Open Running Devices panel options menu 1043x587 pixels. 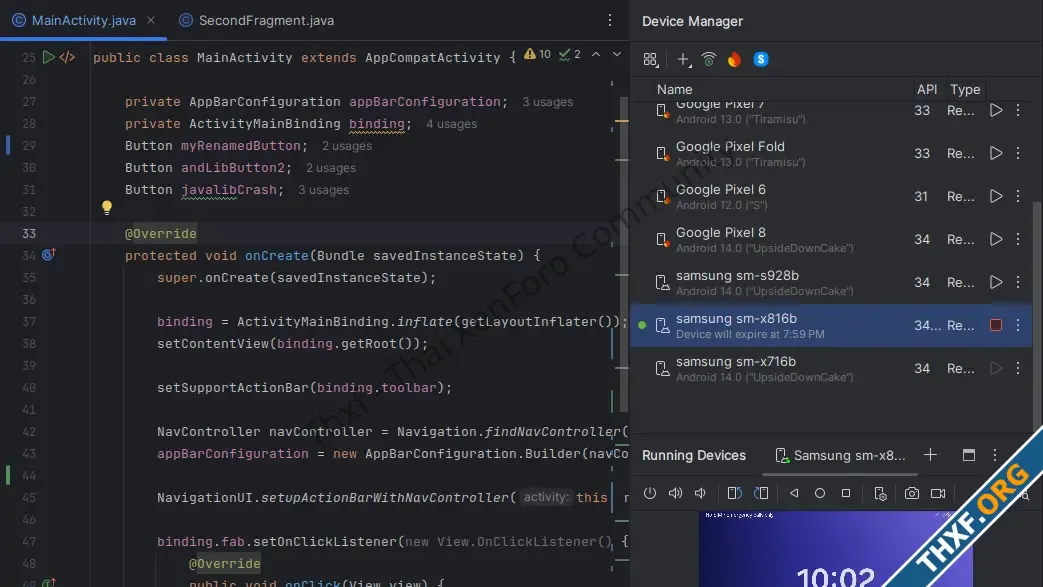pos(995,455)
